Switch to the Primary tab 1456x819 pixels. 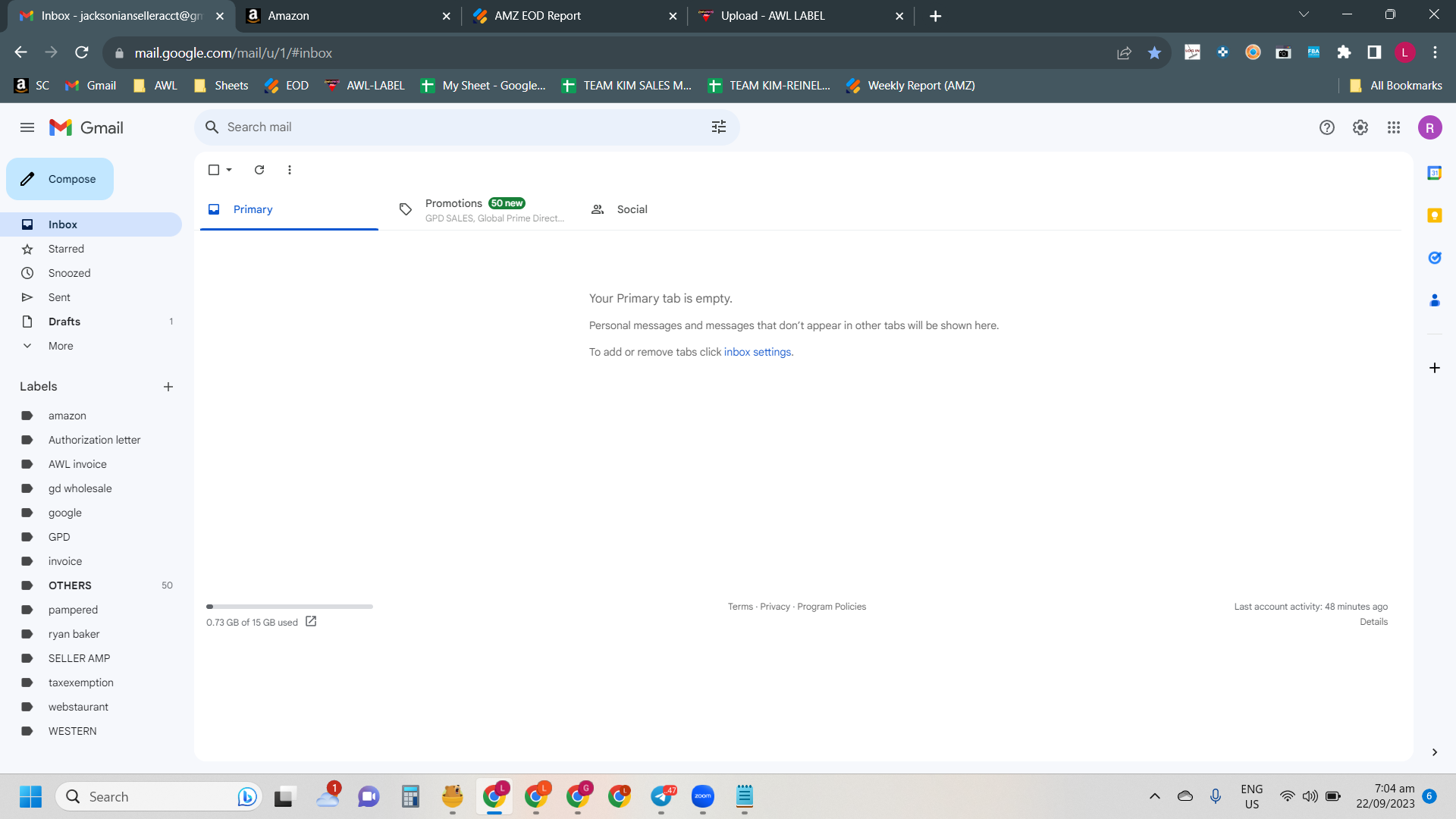pos(289,209)
